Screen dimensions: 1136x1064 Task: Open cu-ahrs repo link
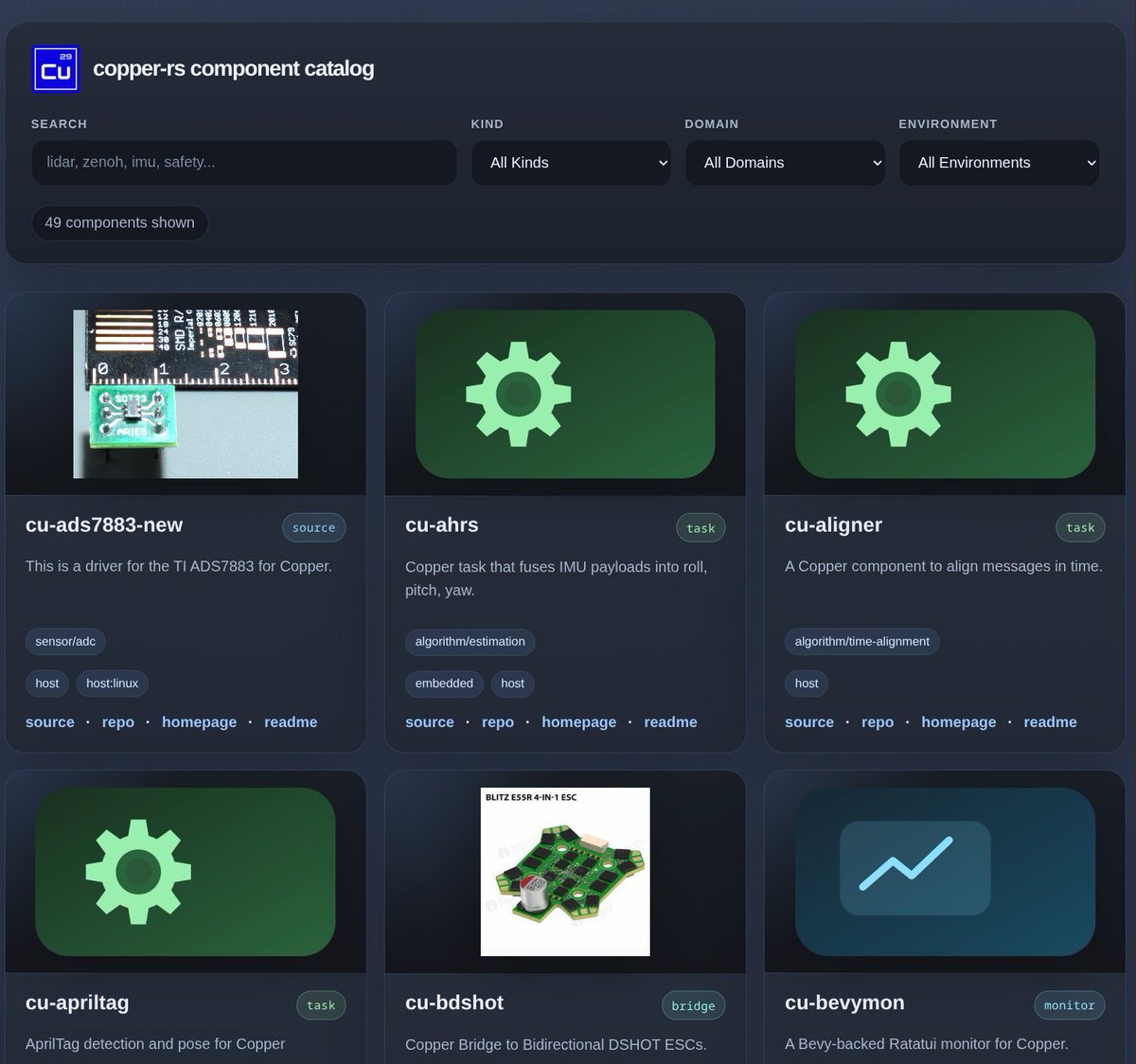(498, 722)
